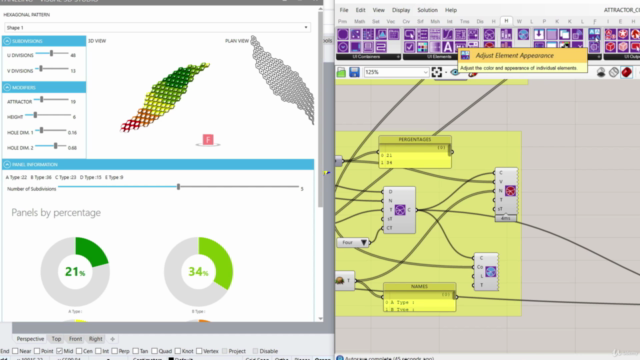Open the Display menu
640x360 pixels.
click(401, 10)
